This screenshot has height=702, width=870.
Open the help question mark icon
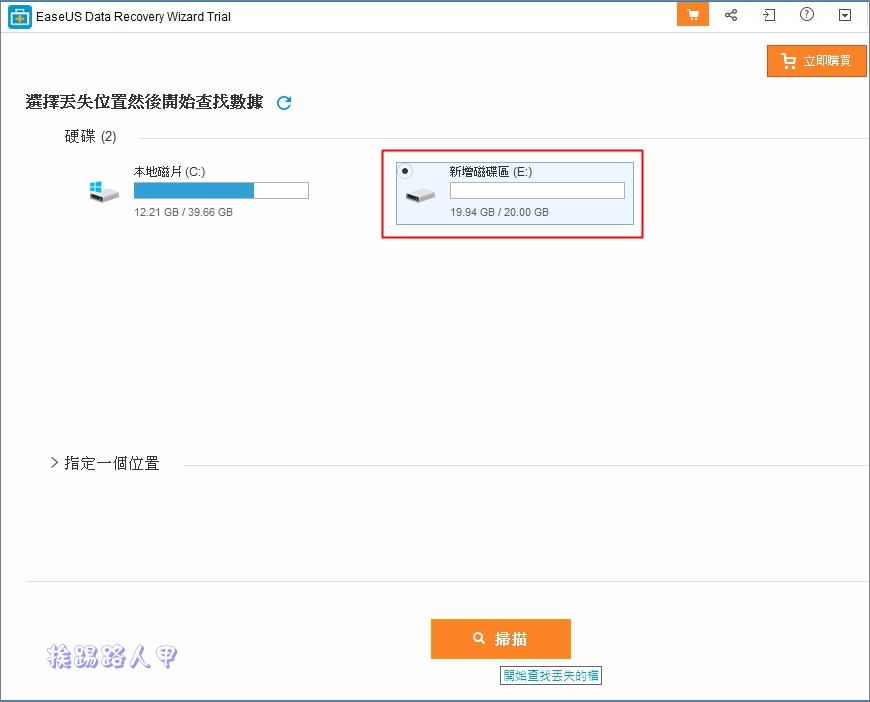[x=807, y=14]
